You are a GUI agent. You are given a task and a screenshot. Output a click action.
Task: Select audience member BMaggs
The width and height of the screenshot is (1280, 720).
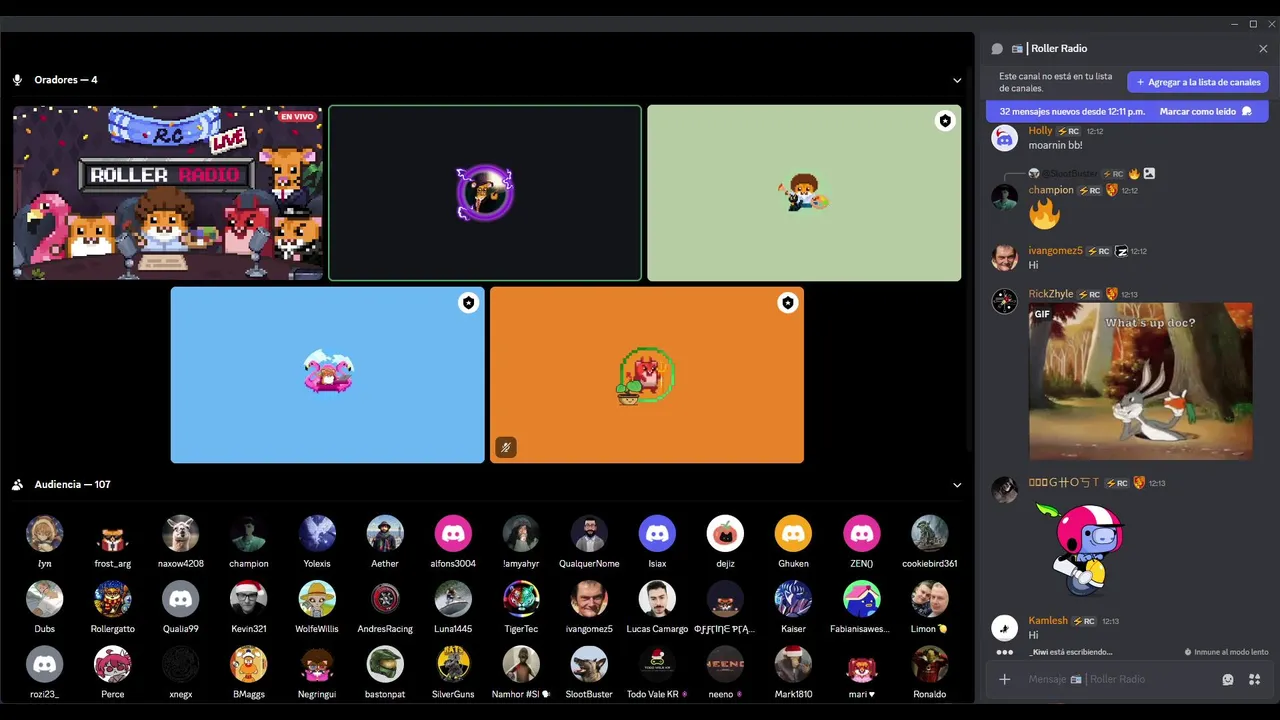point(249,671)
